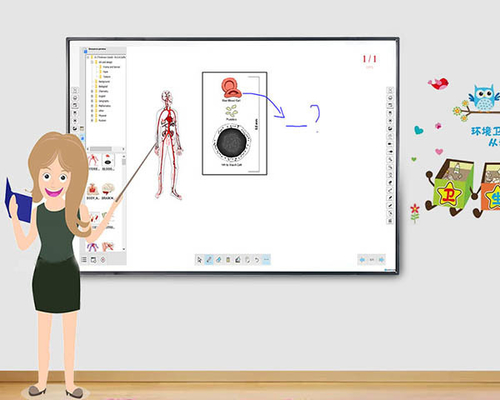Select the green Platelets image on canvas
Screen dimensions: 500x400
tap(231, 111)
